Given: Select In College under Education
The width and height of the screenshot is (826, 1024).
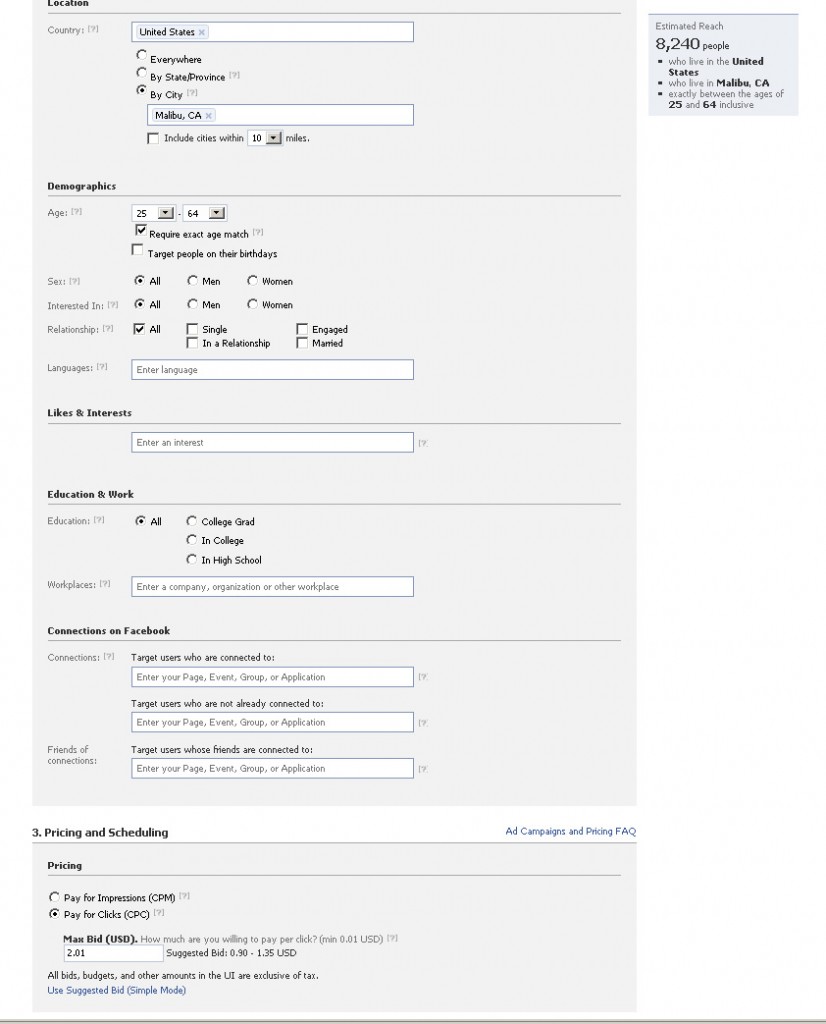Looking at the screenshot, I should pos(191,540).
